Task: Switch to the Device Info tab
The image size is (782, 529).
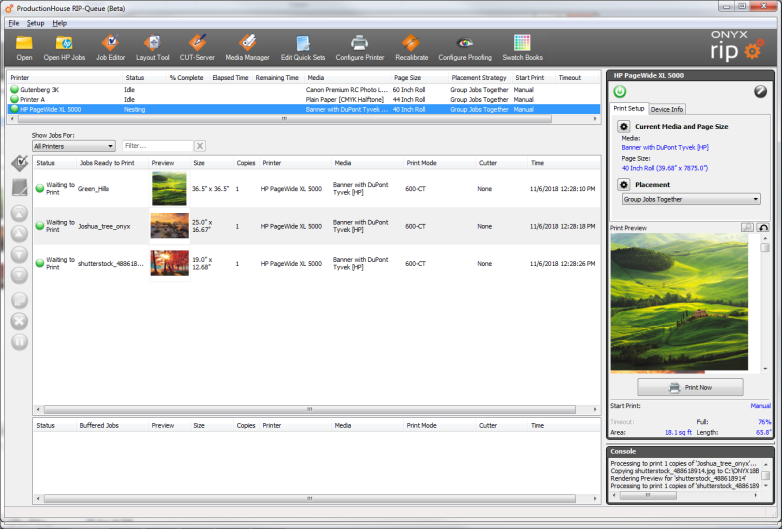Action: [x=667, y=109]
